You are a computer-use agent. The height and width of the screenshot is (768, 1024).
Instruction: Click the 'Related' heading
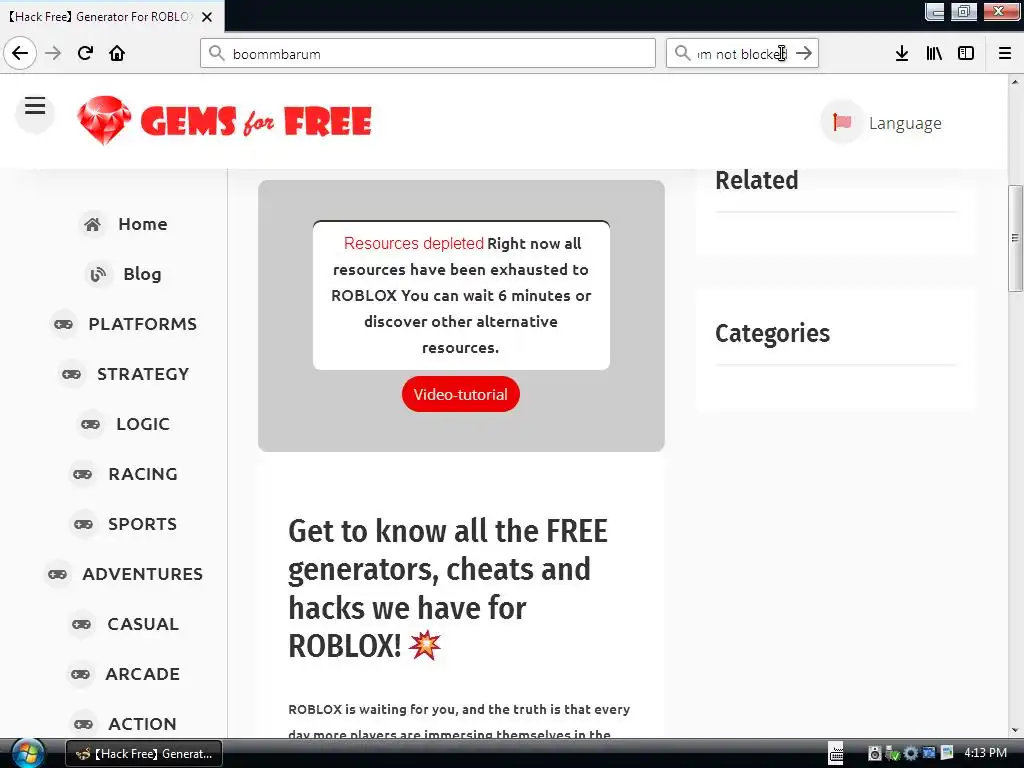tap(757, 181)
